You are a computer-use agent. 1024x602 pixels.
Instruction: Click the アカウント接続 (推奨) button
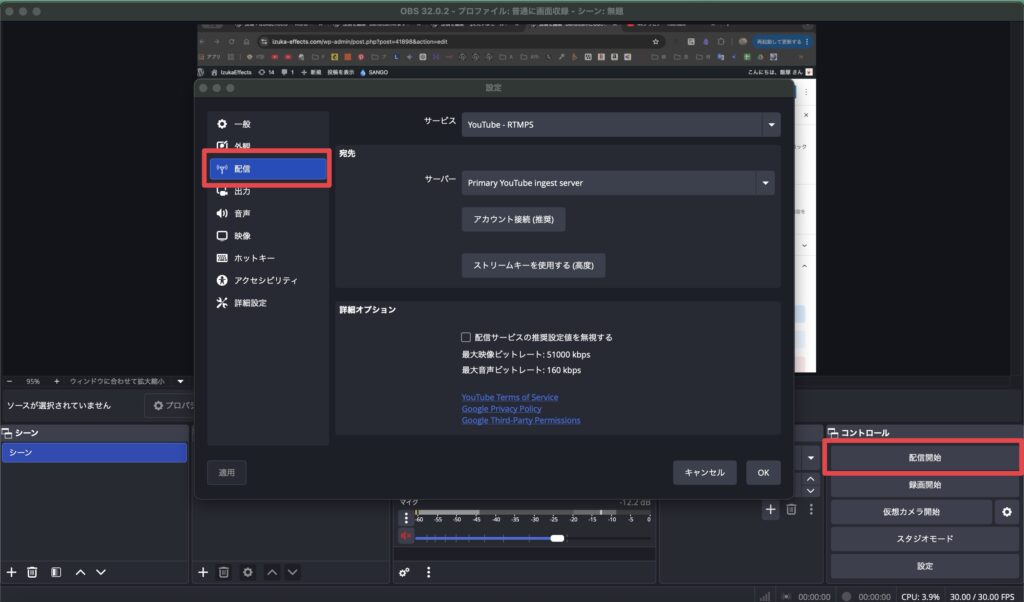513,220
